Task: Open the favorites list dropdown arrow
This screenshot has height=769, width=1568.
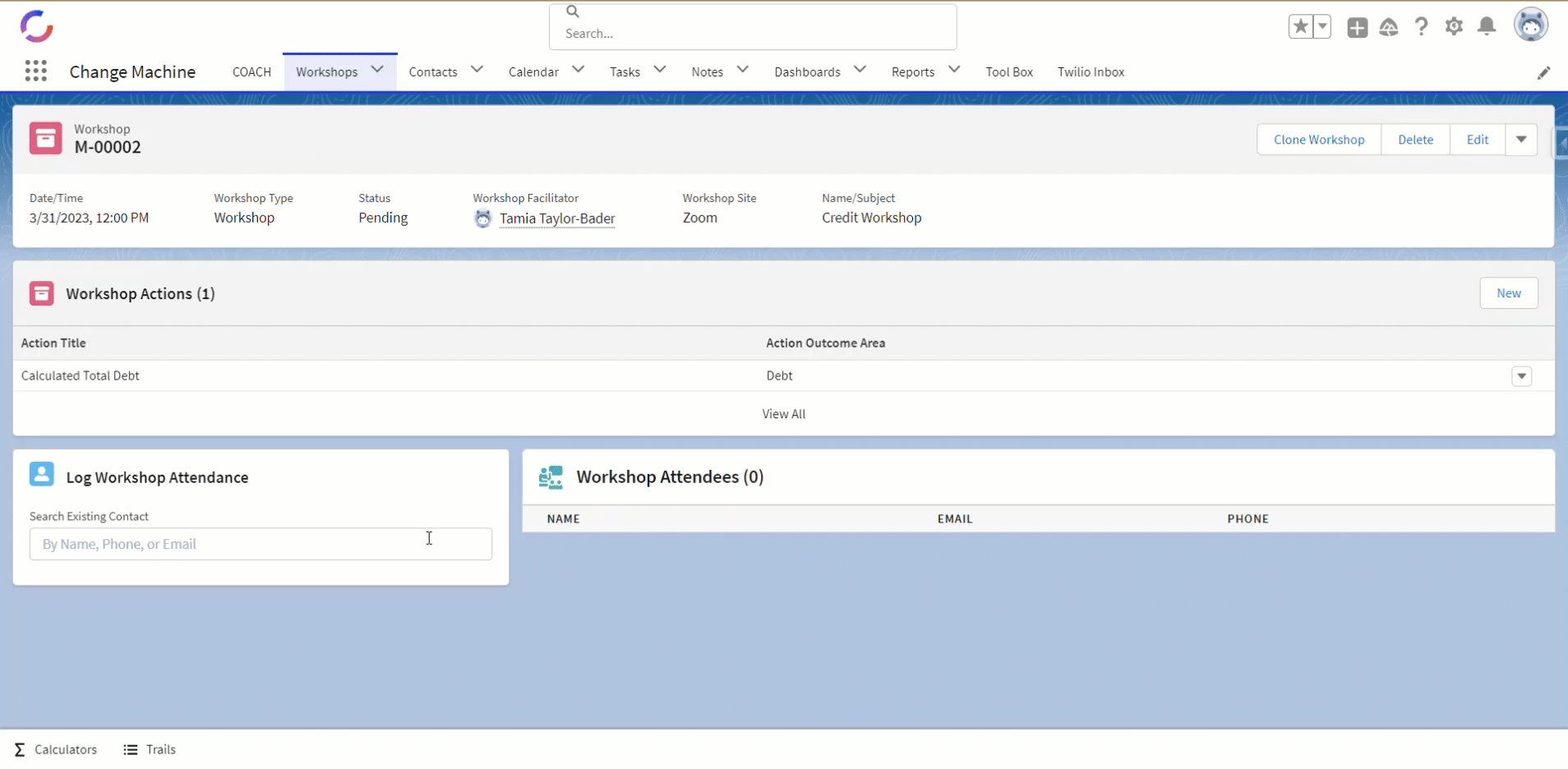Action: point(1322,27)
